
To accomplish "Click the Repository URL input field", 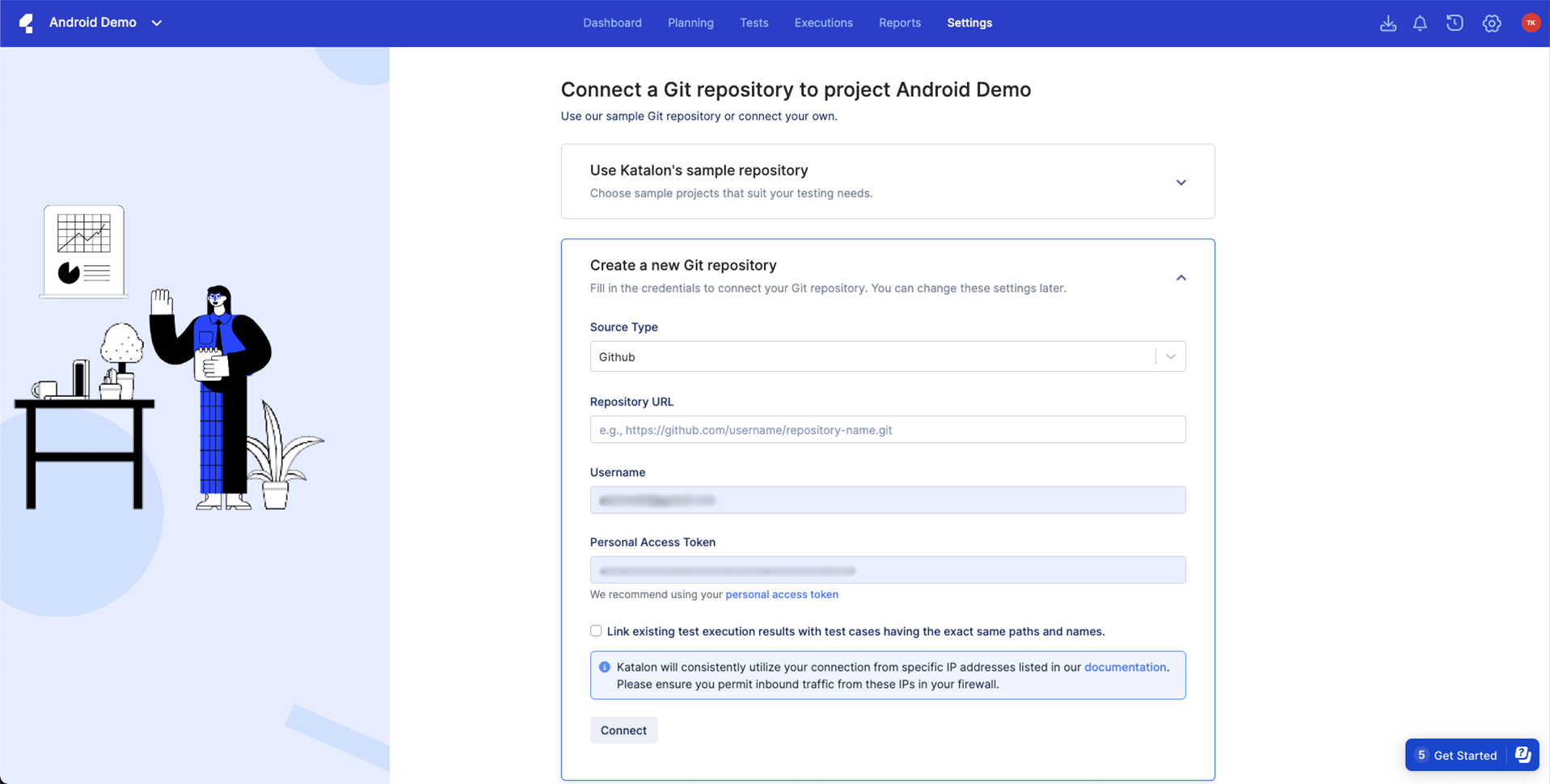I will coord(887,429).
